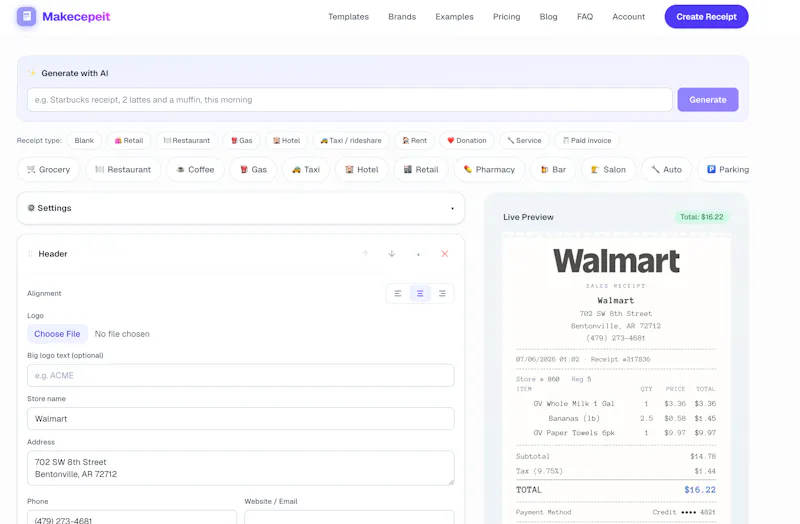Screen dimensions: 800x524
Task: Select Taxi template chip
Action: pos(306,169)
